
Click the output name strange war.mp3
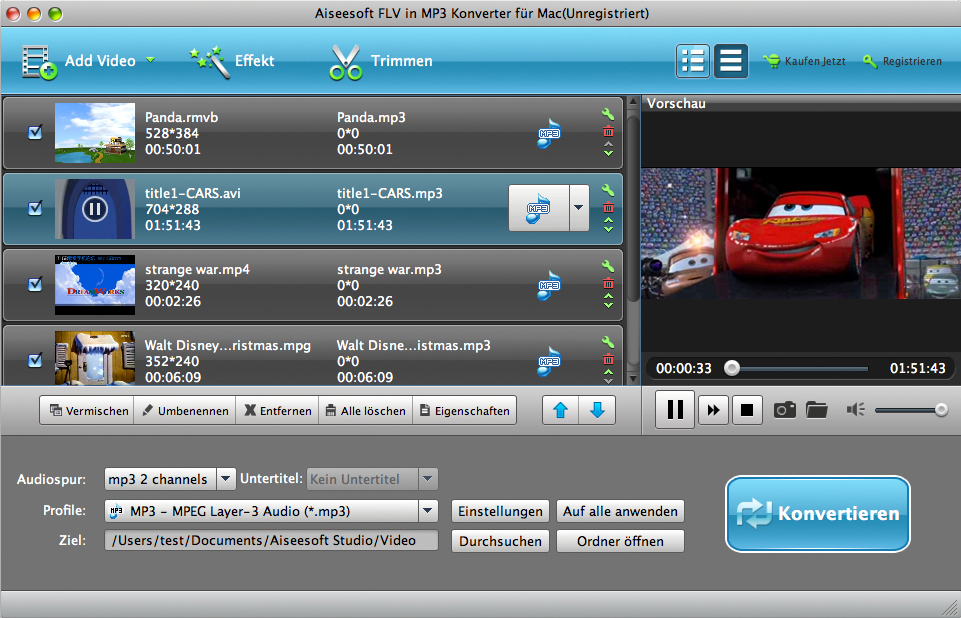coord(389,269)
